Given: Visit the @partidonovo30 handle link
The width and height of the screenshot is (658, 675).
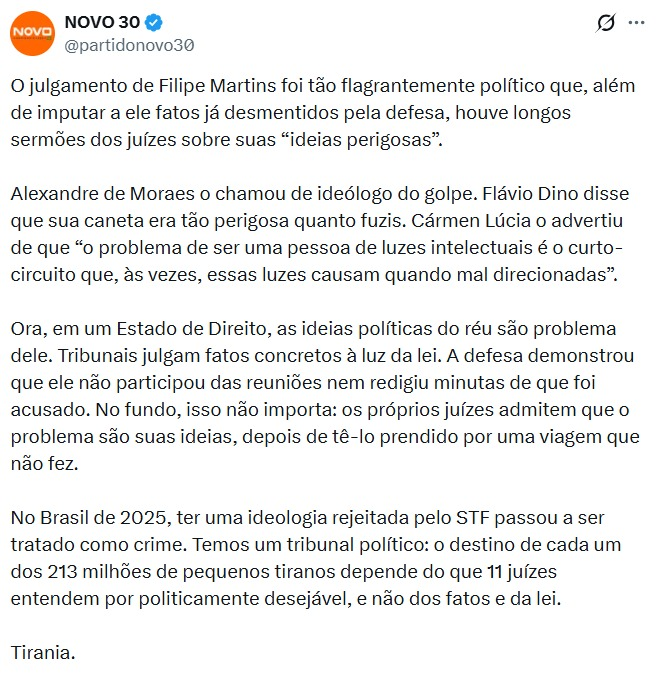Looking at the screenshot, I should [129, 44].
